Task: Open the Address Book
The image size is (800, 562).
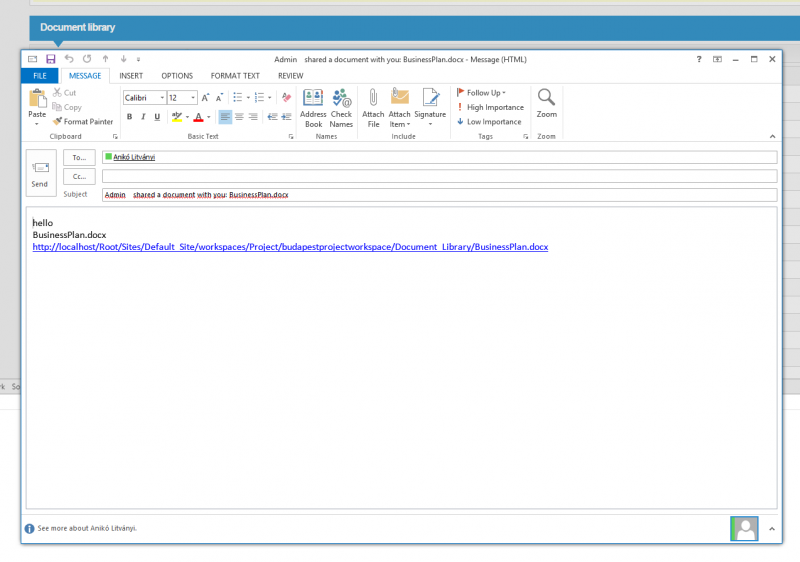Action: pyautogui.click(x=313, y=108)
